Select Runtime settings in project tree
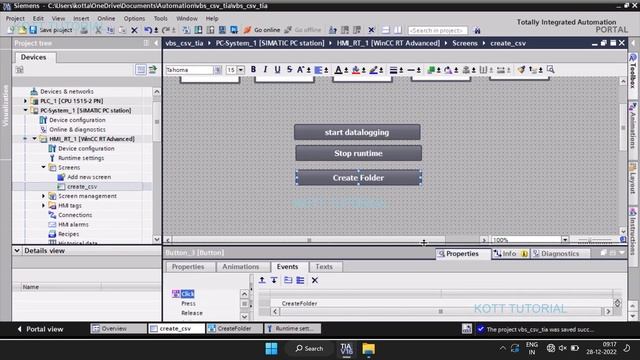Image resolution: width=640 pixels, height=360 pixels. [x=81, y=158]
